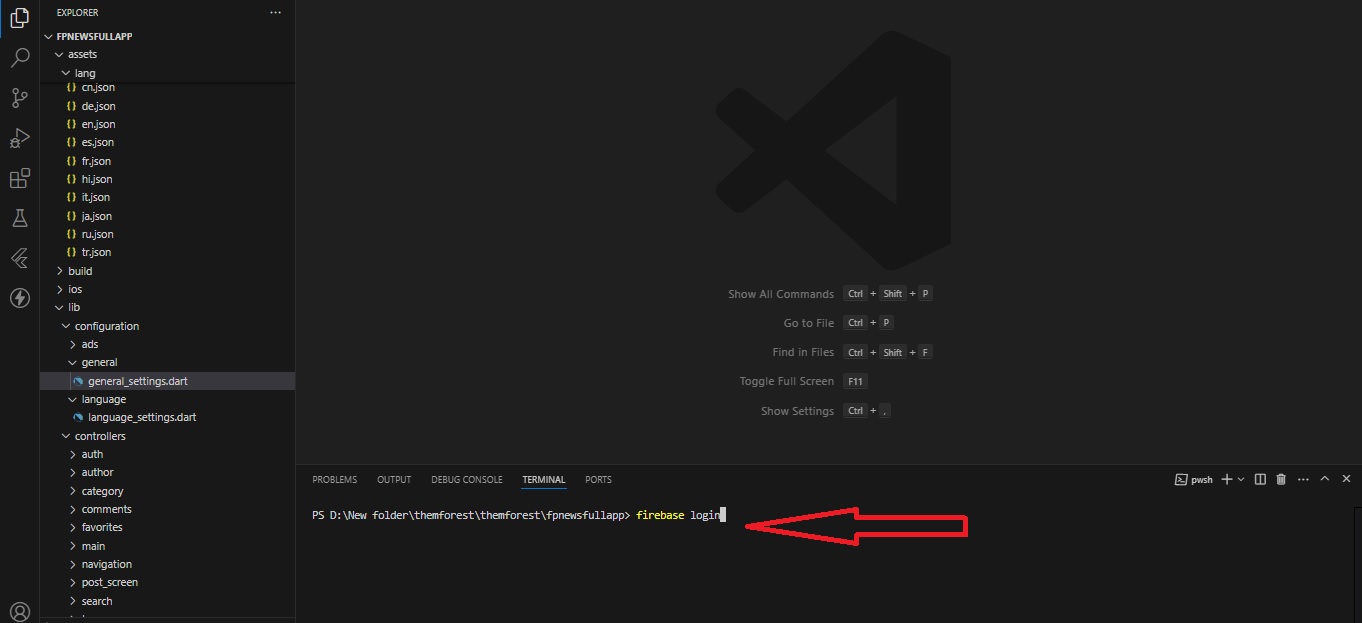Select the TERMINAL tab
This screenshot has height=623, width=1362.
[543, 480]
